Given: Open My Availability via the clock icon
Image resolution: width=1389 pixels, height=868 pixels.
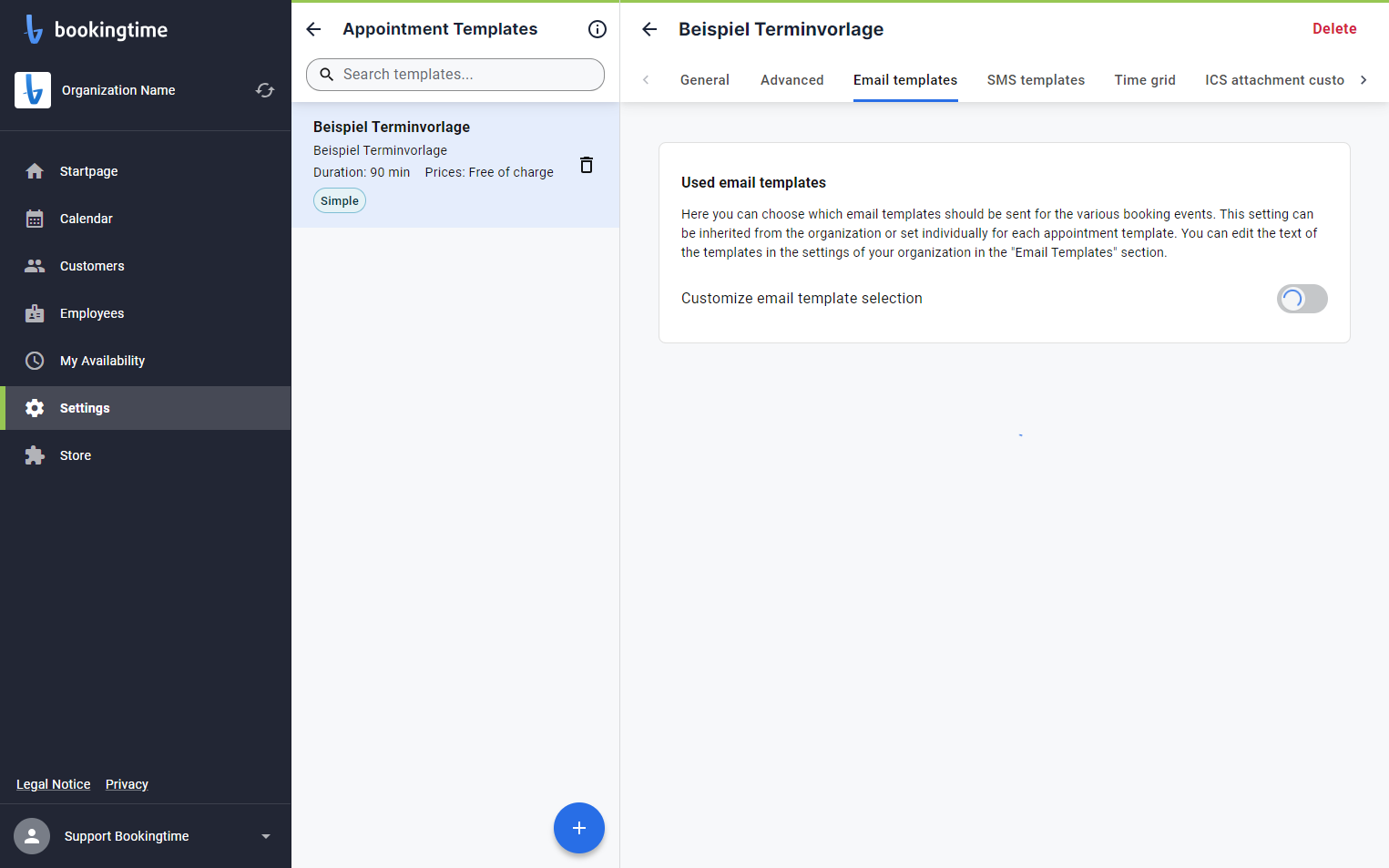Looking at the screenshot, I should pos(35,361).
